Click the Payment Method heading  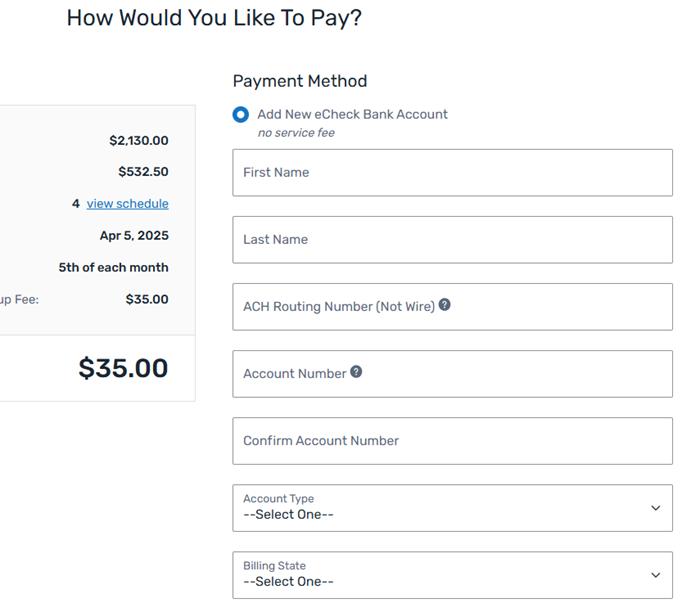coord(300,81)
